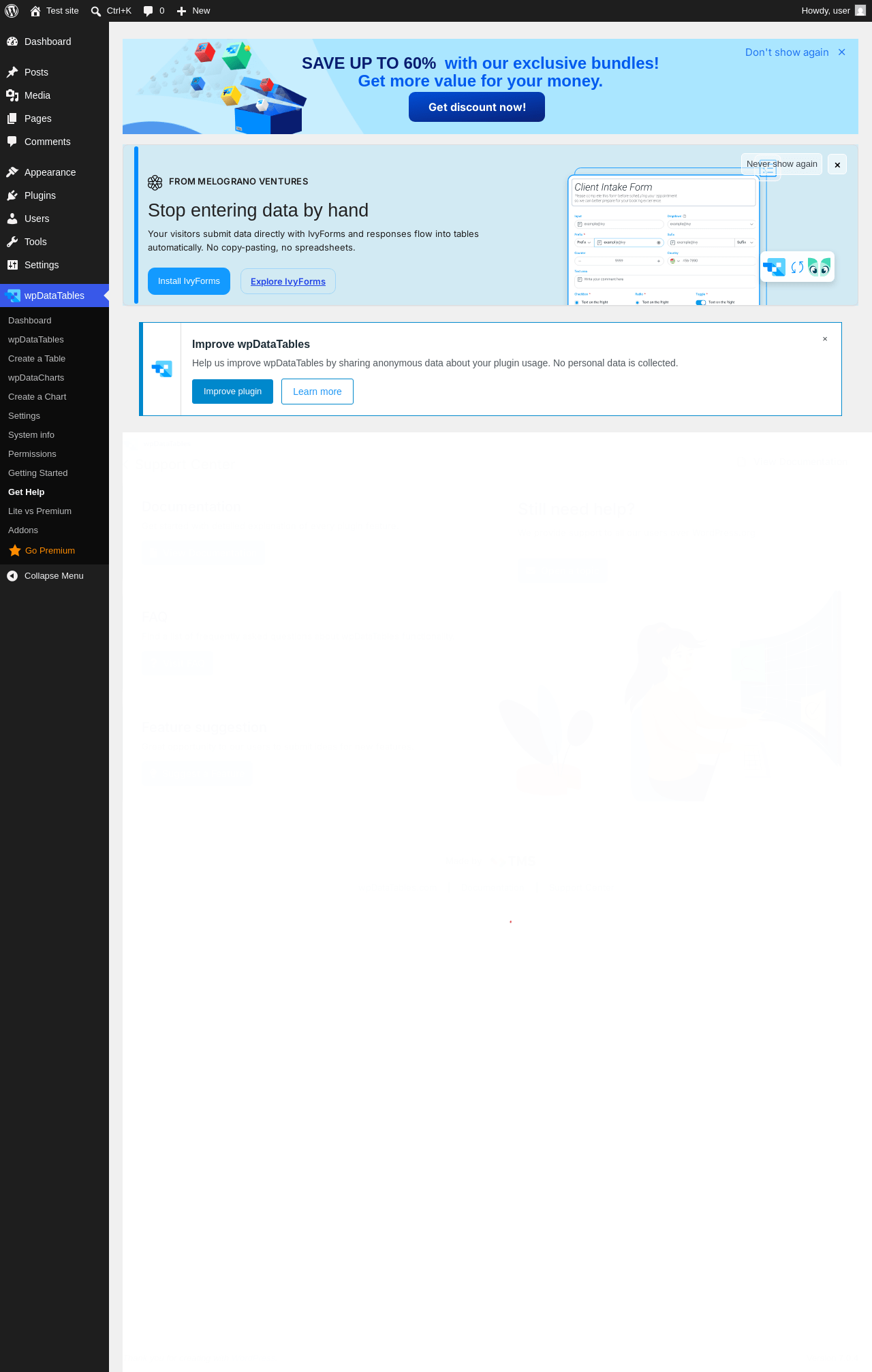Close the IvyForms promo with the X button

click(837, 165)
